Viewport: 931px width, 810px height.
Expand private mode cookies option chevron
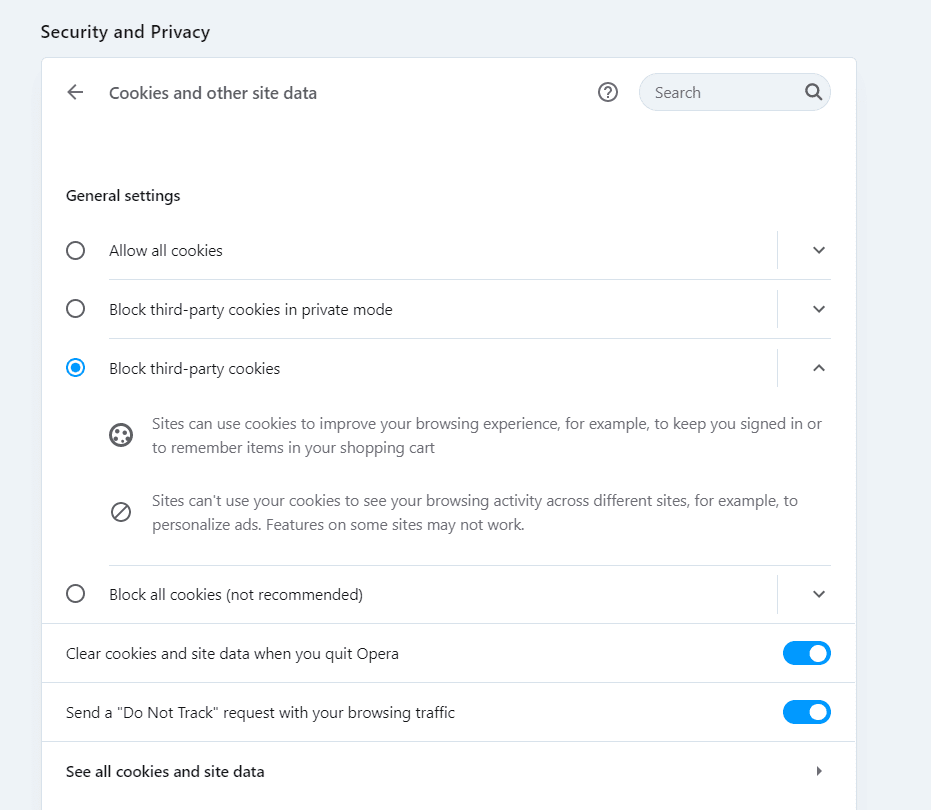coord(819,309)
